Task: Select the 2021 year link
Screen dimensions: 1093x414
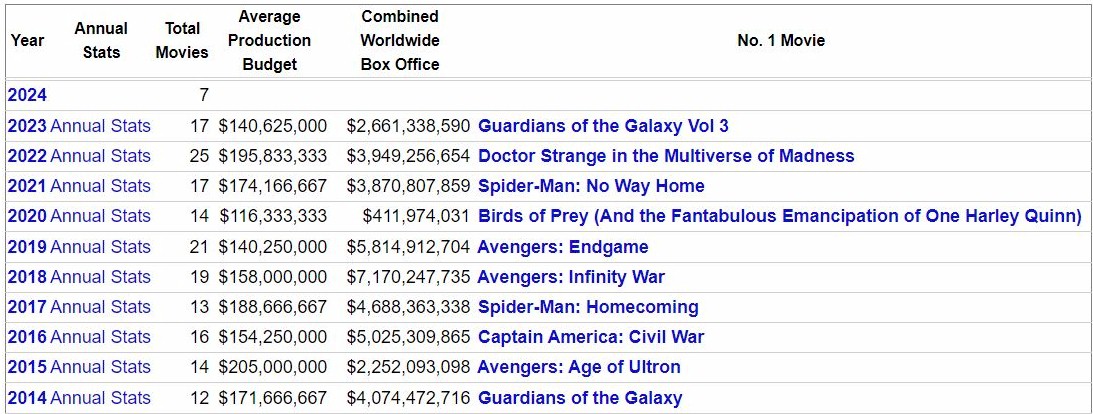Action: 27,186
